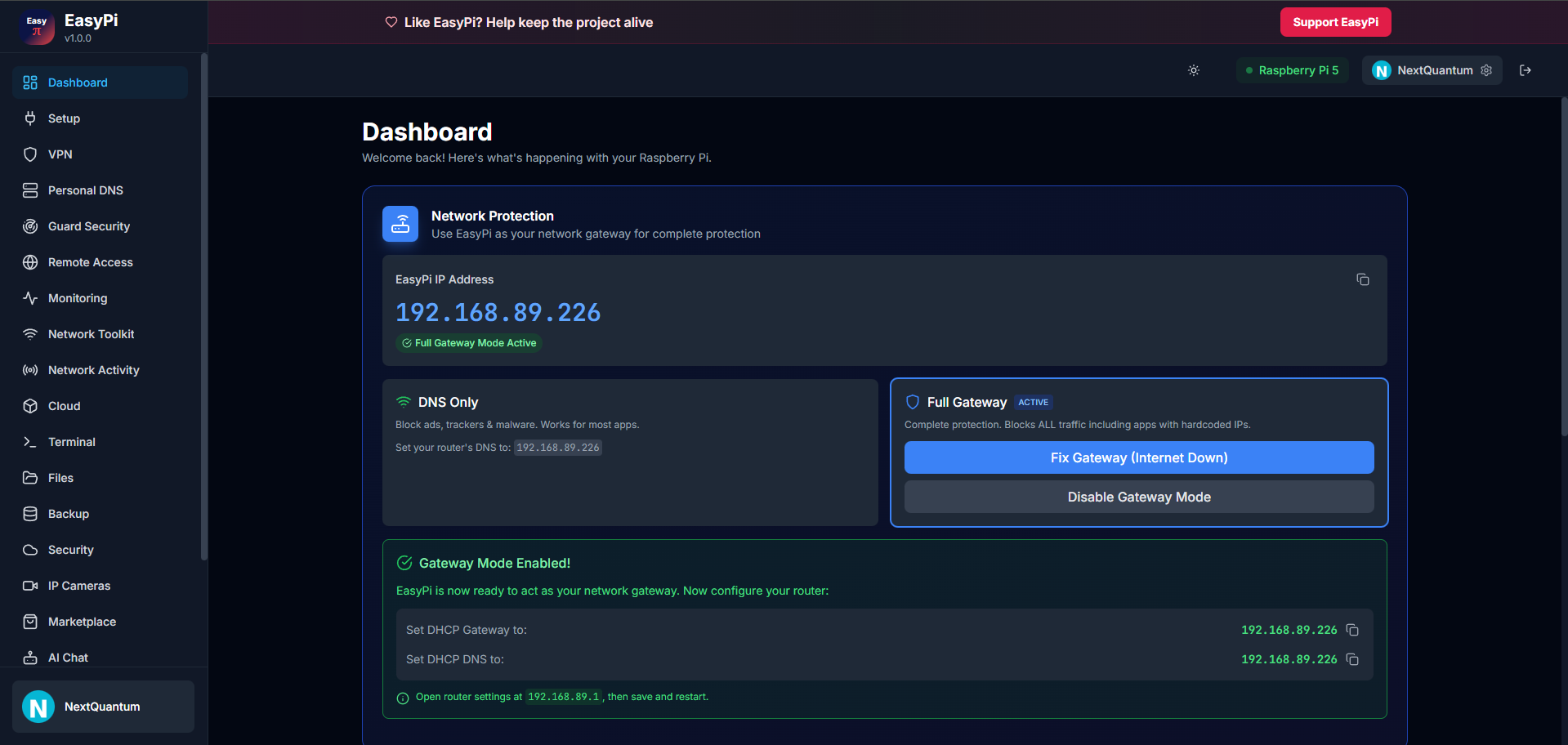The image size is (1568, 745).
Task: Go to the VPN section
Action: [x=100, y=154]
